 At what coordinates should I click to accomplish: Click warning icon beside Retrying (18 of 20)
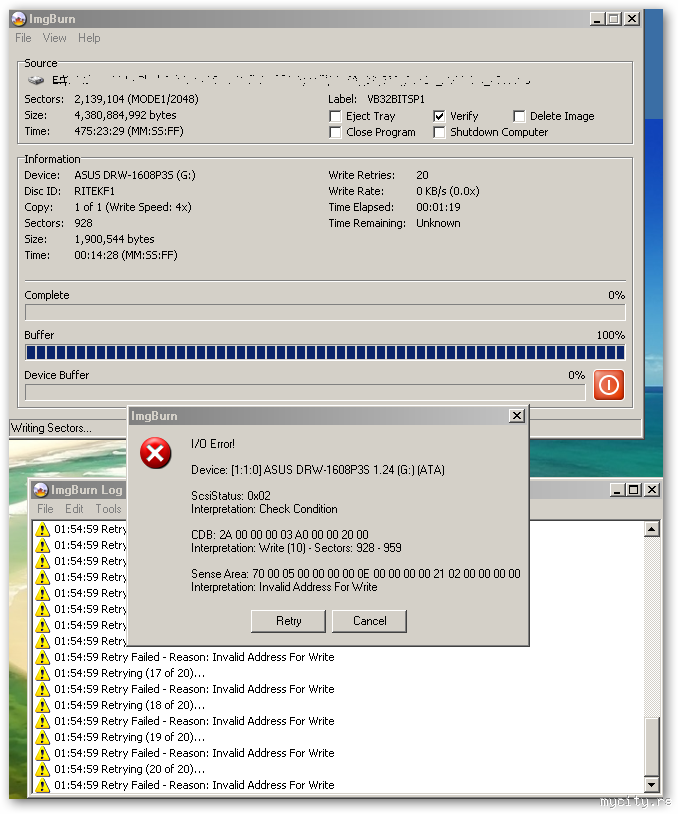tap(42, 706)
